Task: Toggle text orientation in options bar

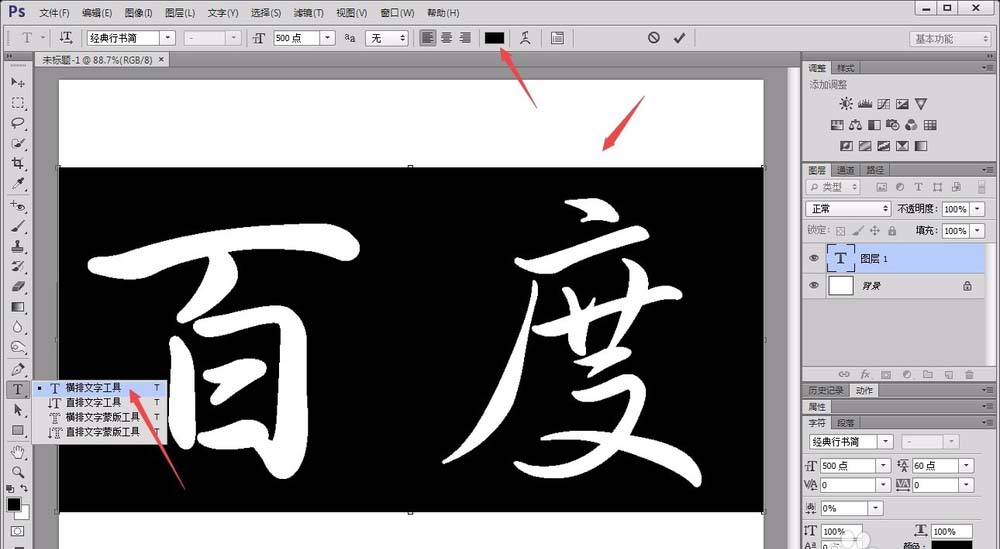Action: (66, 38)
